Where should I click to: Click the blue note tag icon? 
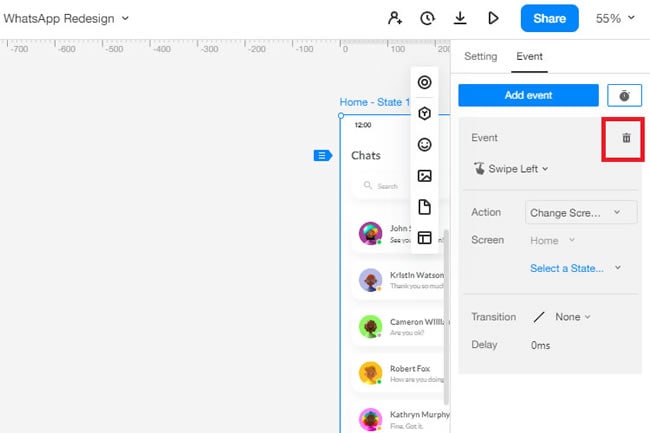[323, 155]
